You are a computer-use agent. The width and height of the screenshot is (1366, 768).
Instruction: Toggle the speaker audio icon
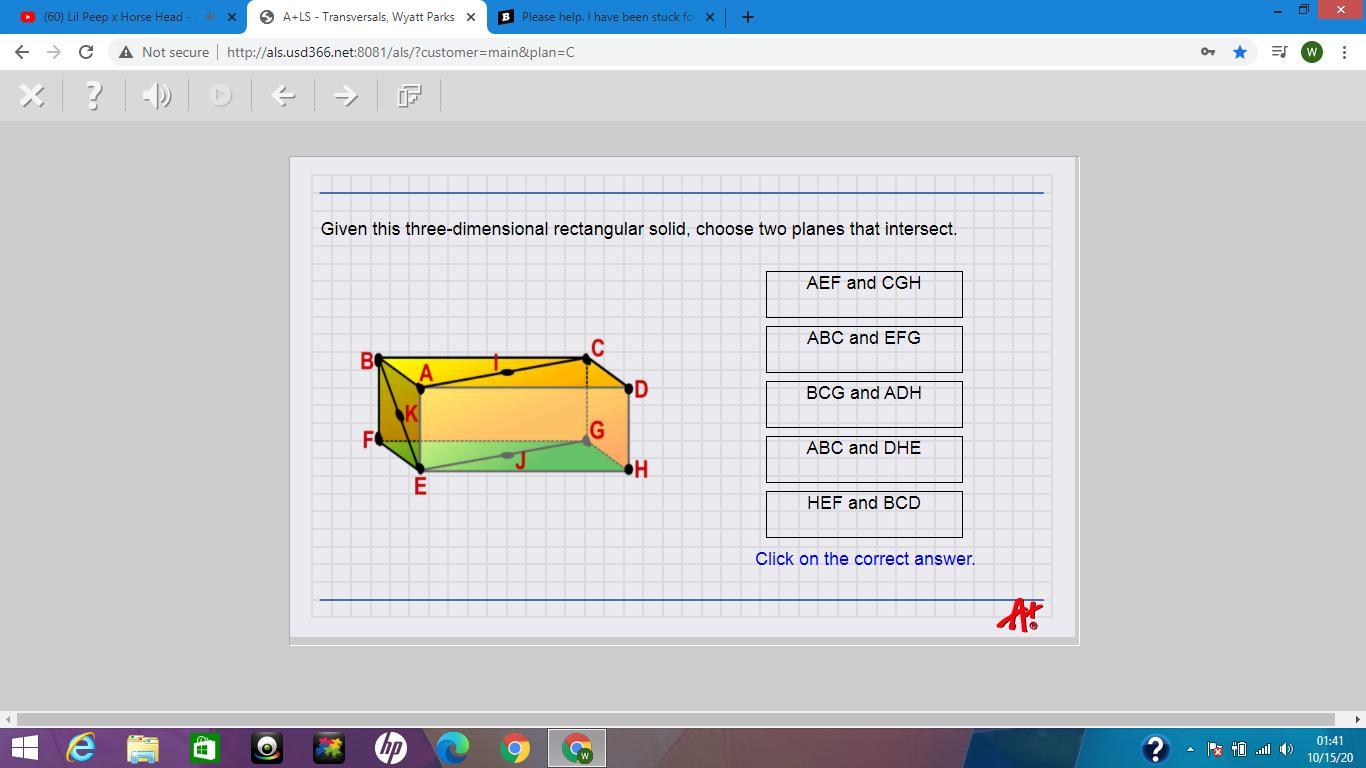[x=157, y=96]
